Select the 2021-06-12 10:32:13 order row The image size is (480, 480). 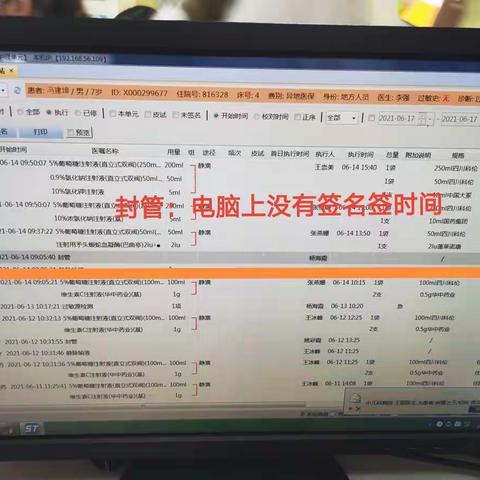coord(240,318)
